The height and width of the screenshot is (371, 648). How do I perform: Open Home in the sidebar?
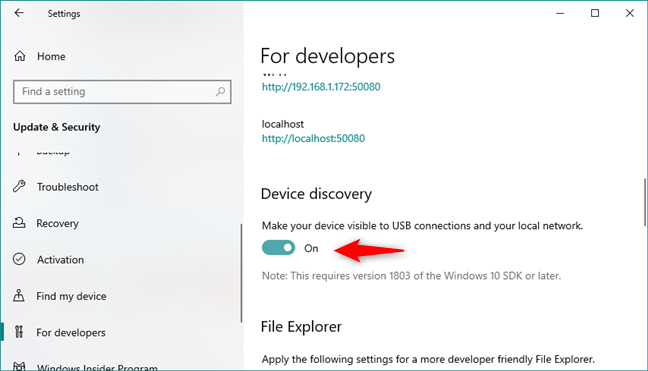(51, 56)
